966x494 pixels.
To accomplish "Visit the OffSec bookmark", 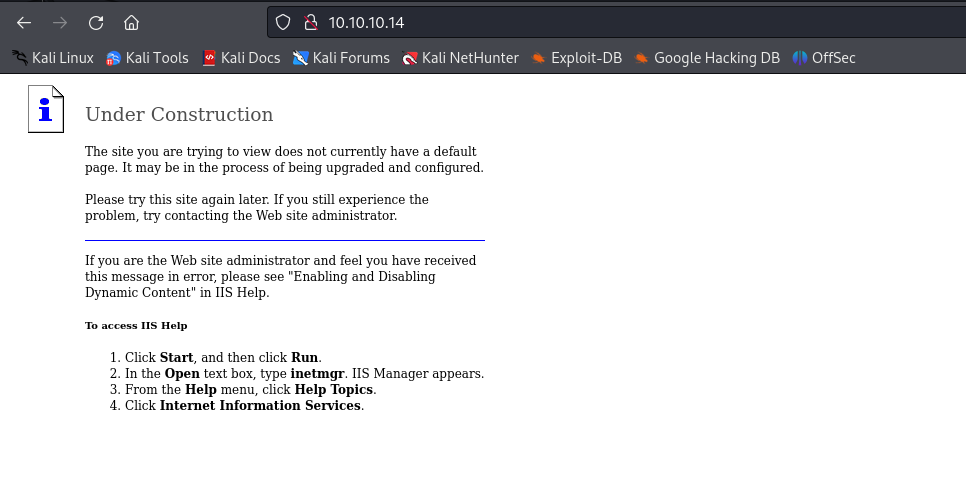I will (824, 58).
